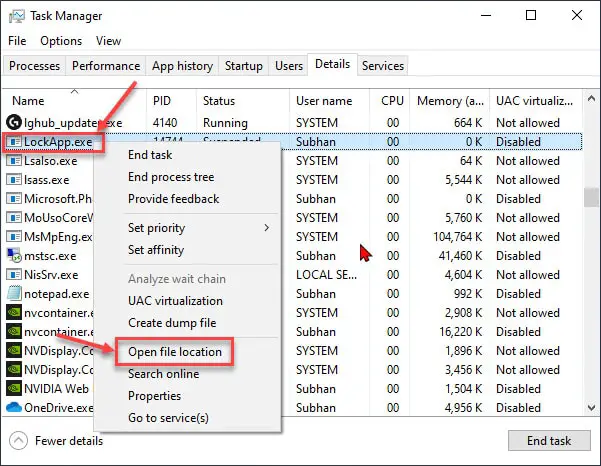Click the notepad.exe icon

(x=14, y=294)
